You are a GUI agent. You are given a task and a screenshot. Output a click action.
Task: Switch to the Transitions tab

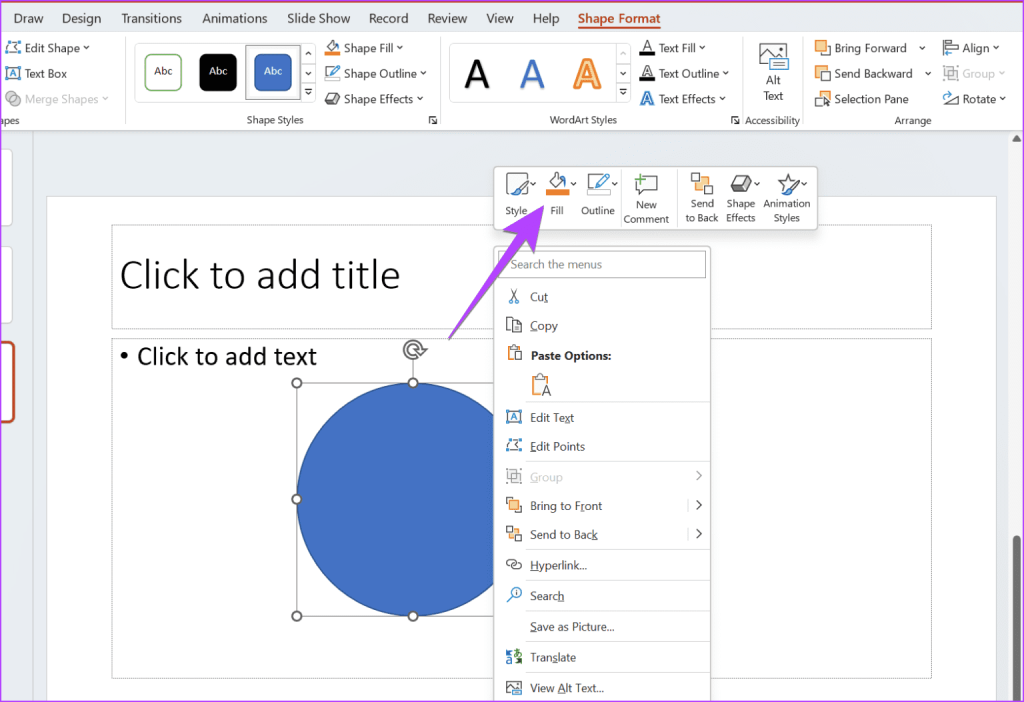pos(151,18)
